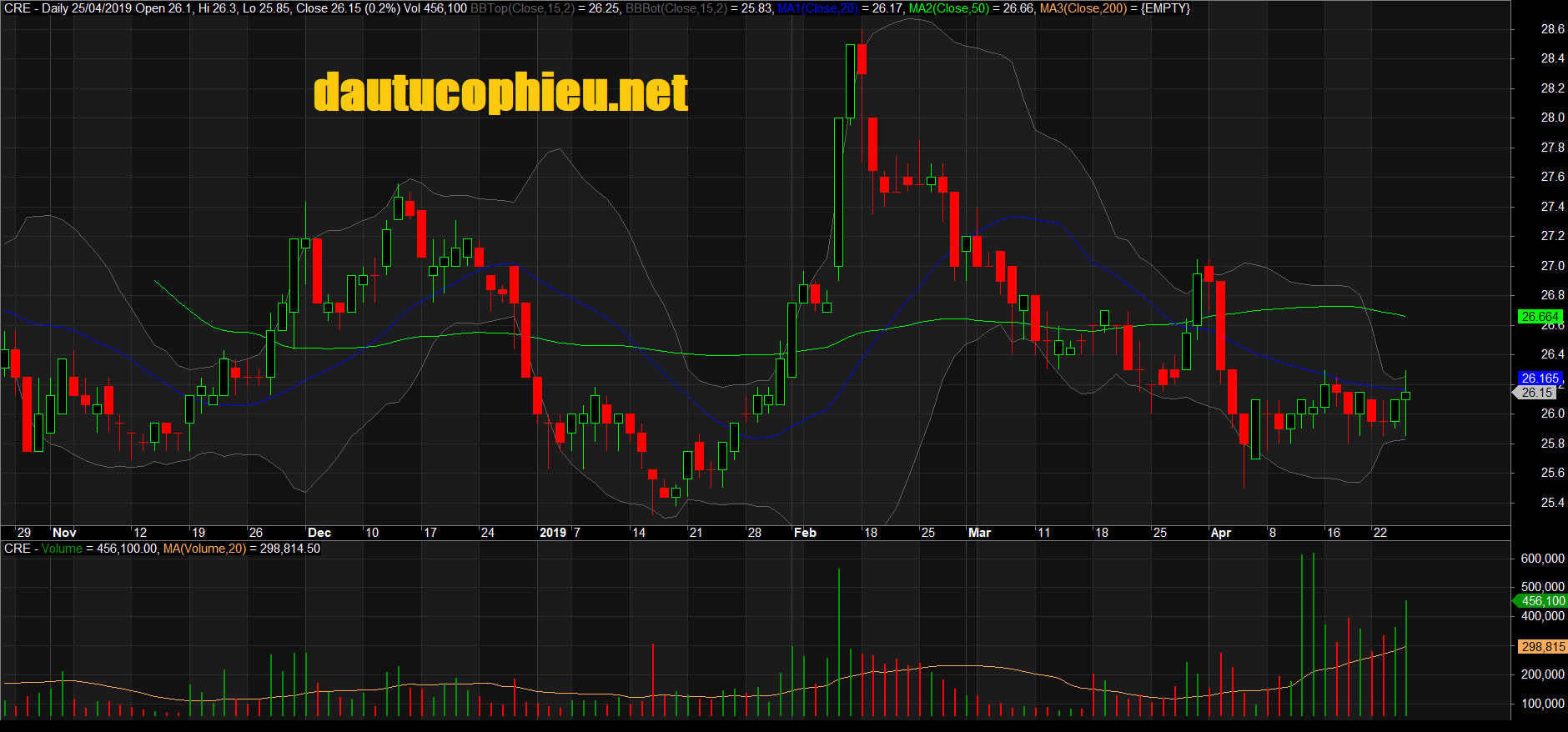Click the orange MA3(Close,200) indicator label
1568x732 pixels.
point(1083,8)
